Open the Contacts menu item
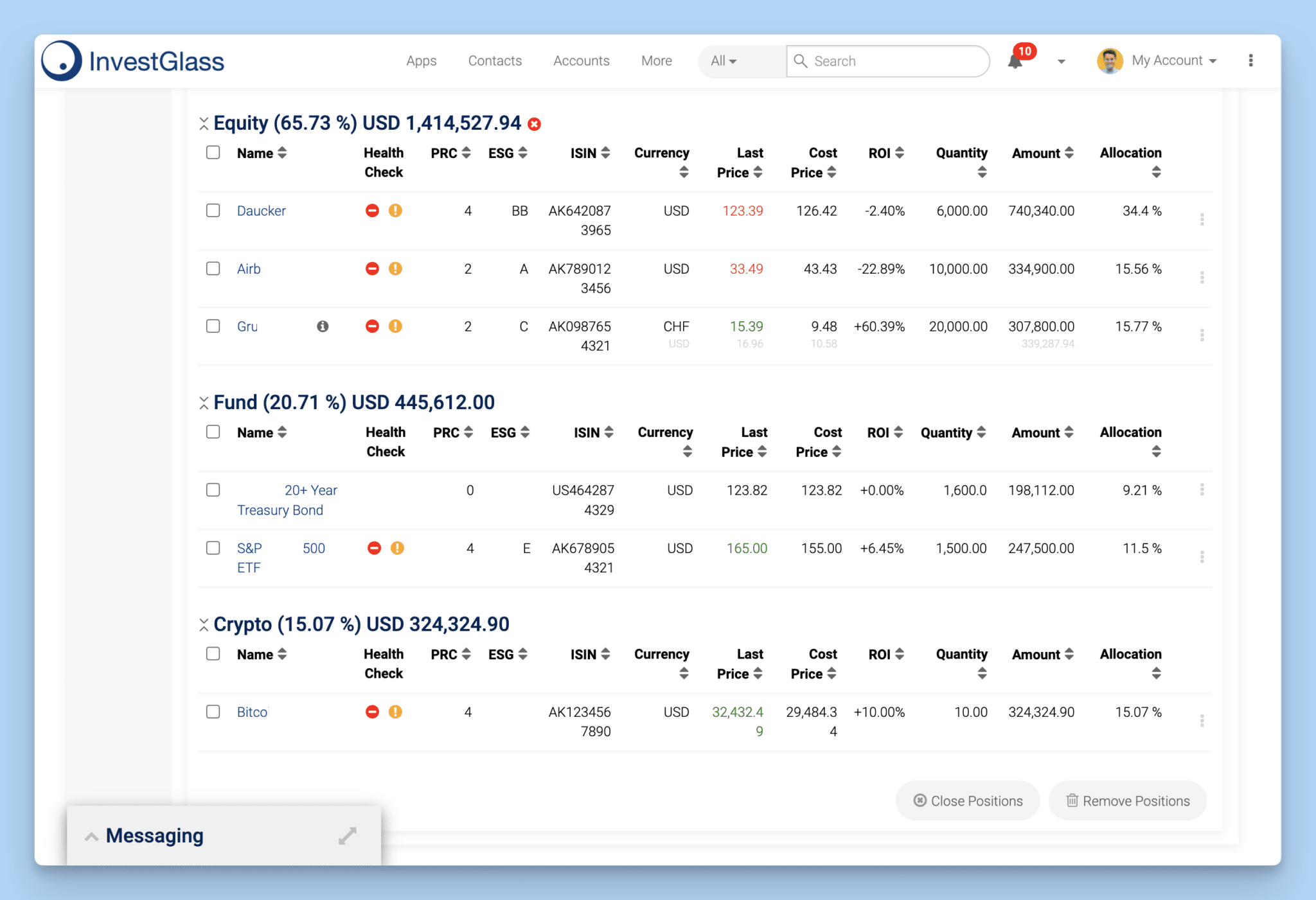Image resolution: width=1316 pixels, height=900 pixels. (494, 60)
